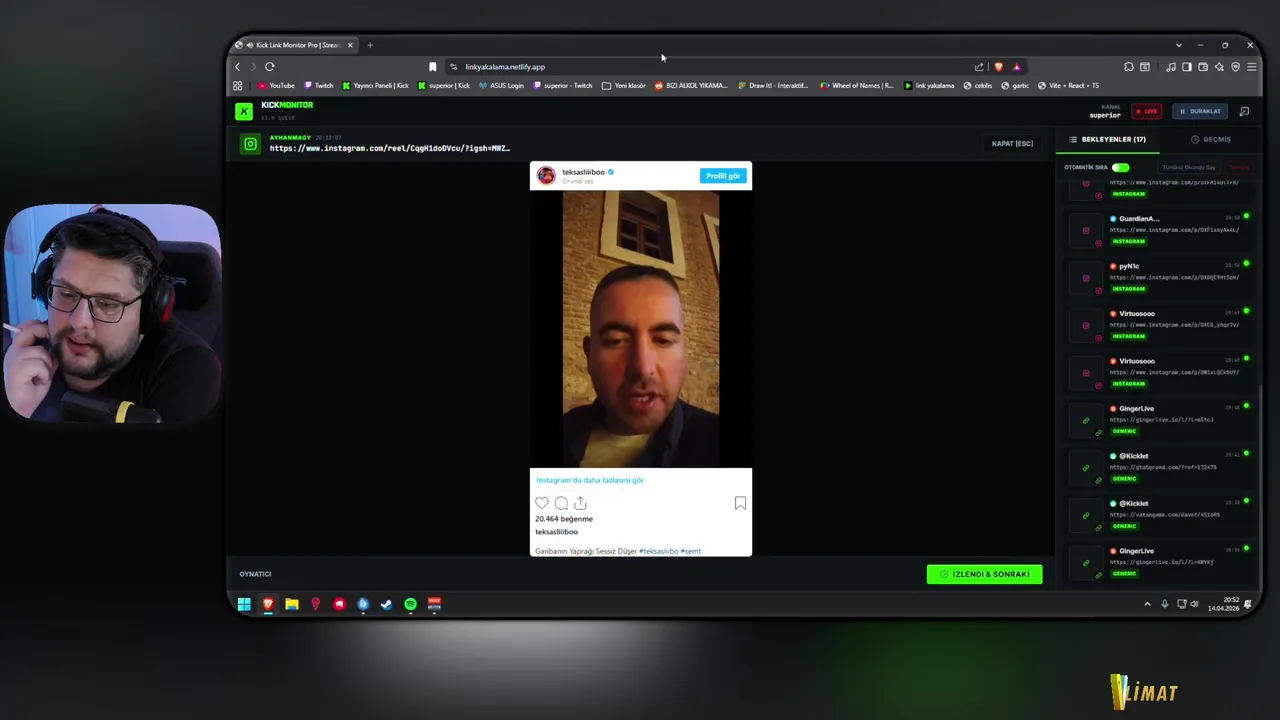This screenshot has width=1280, height=720.
Task: Open the browser extensions puzzle icon
Action: coord(1129,67)
